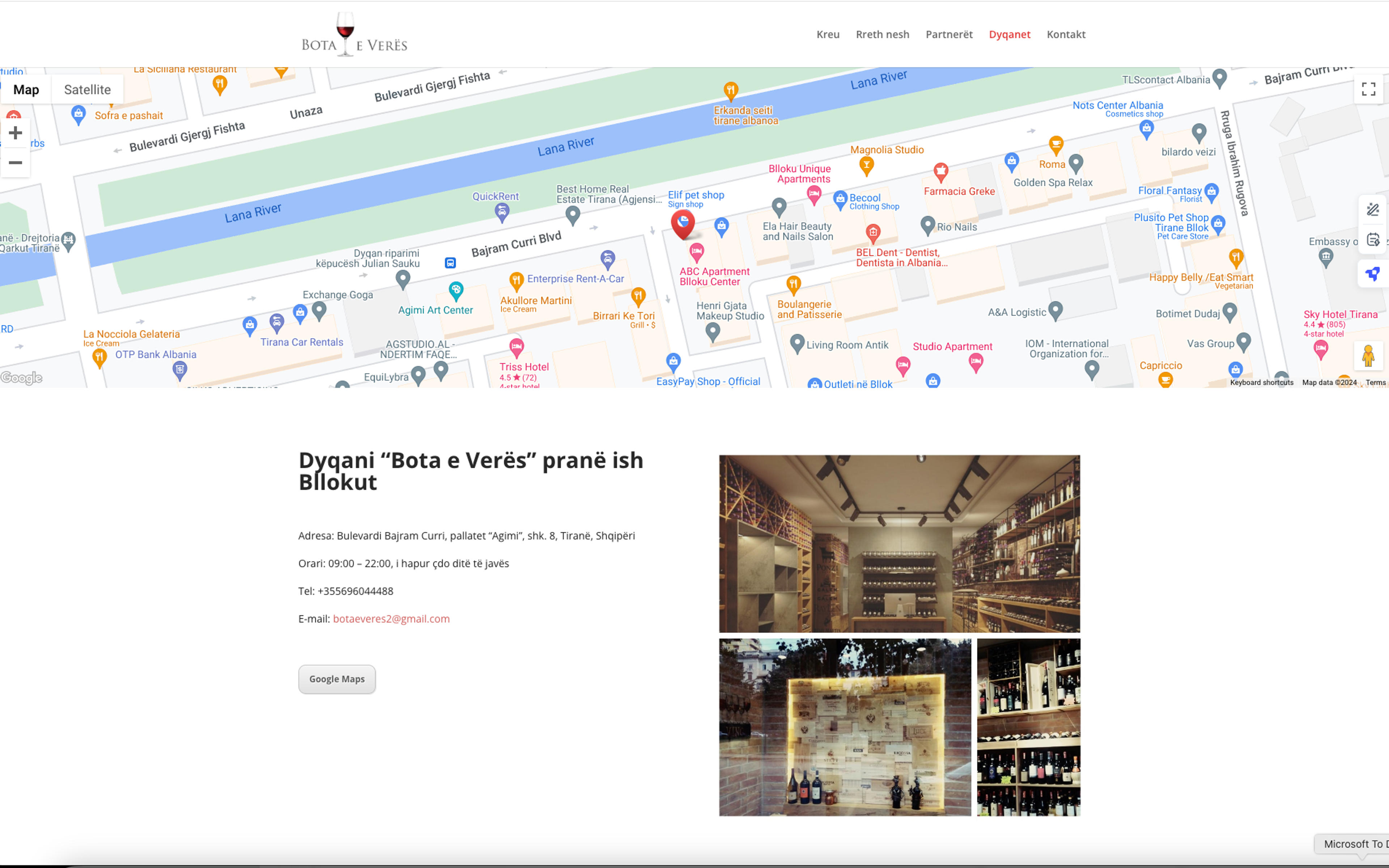
Task: Switch map to Map view
Action: click(x=26, y=90)
